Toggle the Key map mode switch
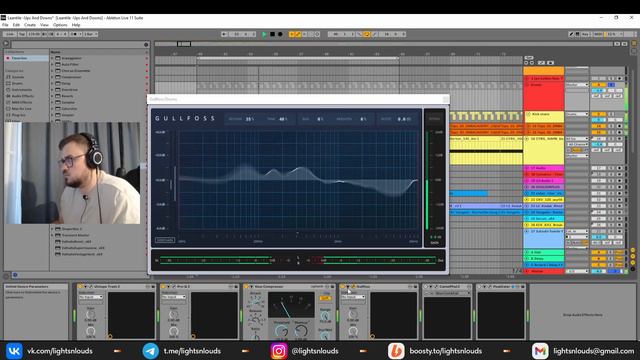The height and width of the screenshot is (360, 640). tap(585, 34)
